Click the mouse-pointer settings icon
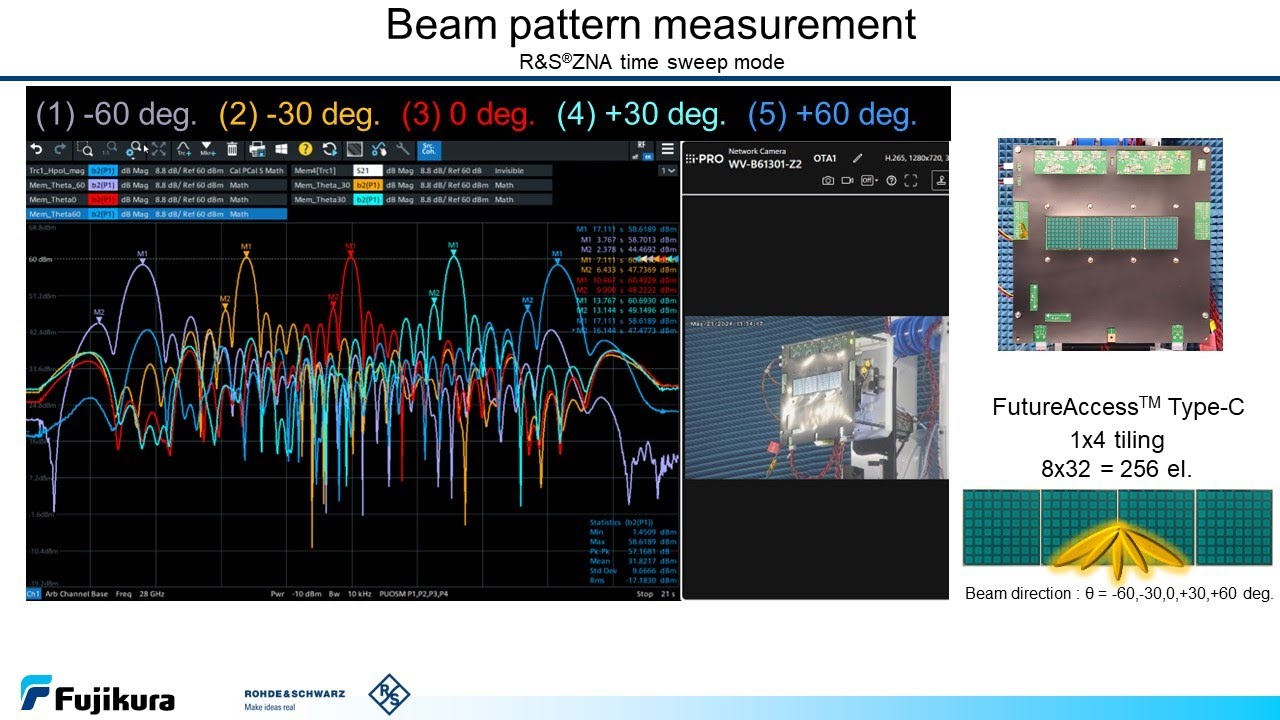This screenshot has height=720, width=1280. 378,149
